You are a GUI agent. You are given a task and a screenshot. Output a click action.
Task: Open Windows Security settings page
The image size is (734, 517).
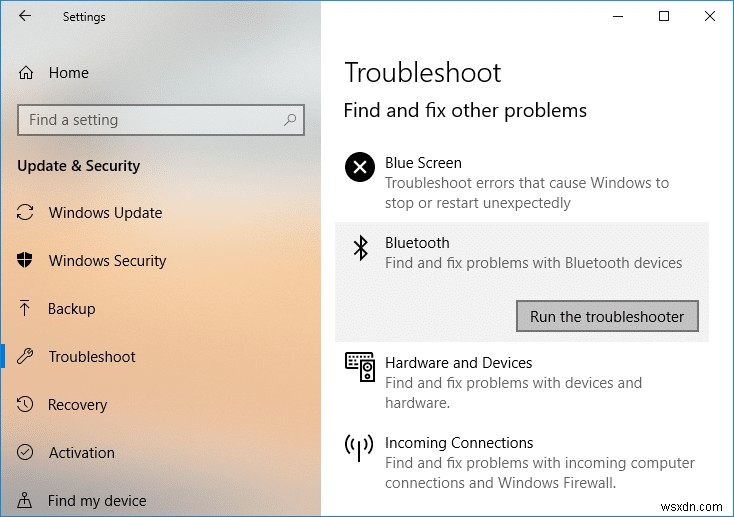[x=107, y=261]
